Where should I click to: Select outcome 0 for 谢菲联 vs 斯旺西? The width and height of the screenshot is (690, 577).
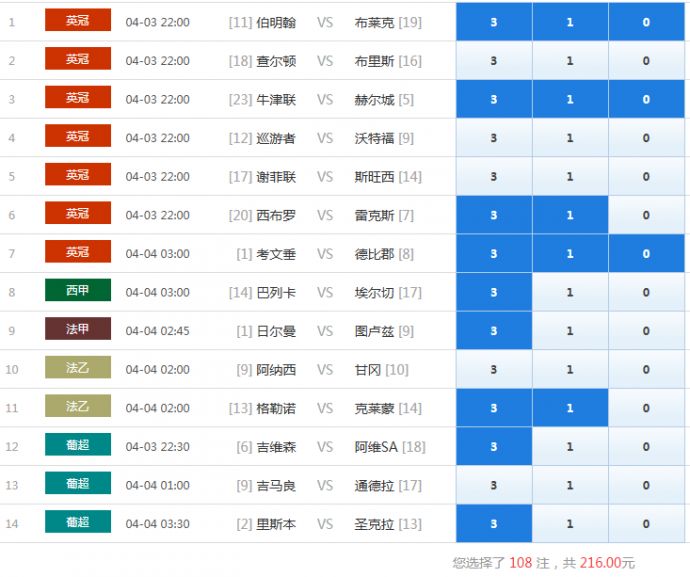click(x=646, y=177)
